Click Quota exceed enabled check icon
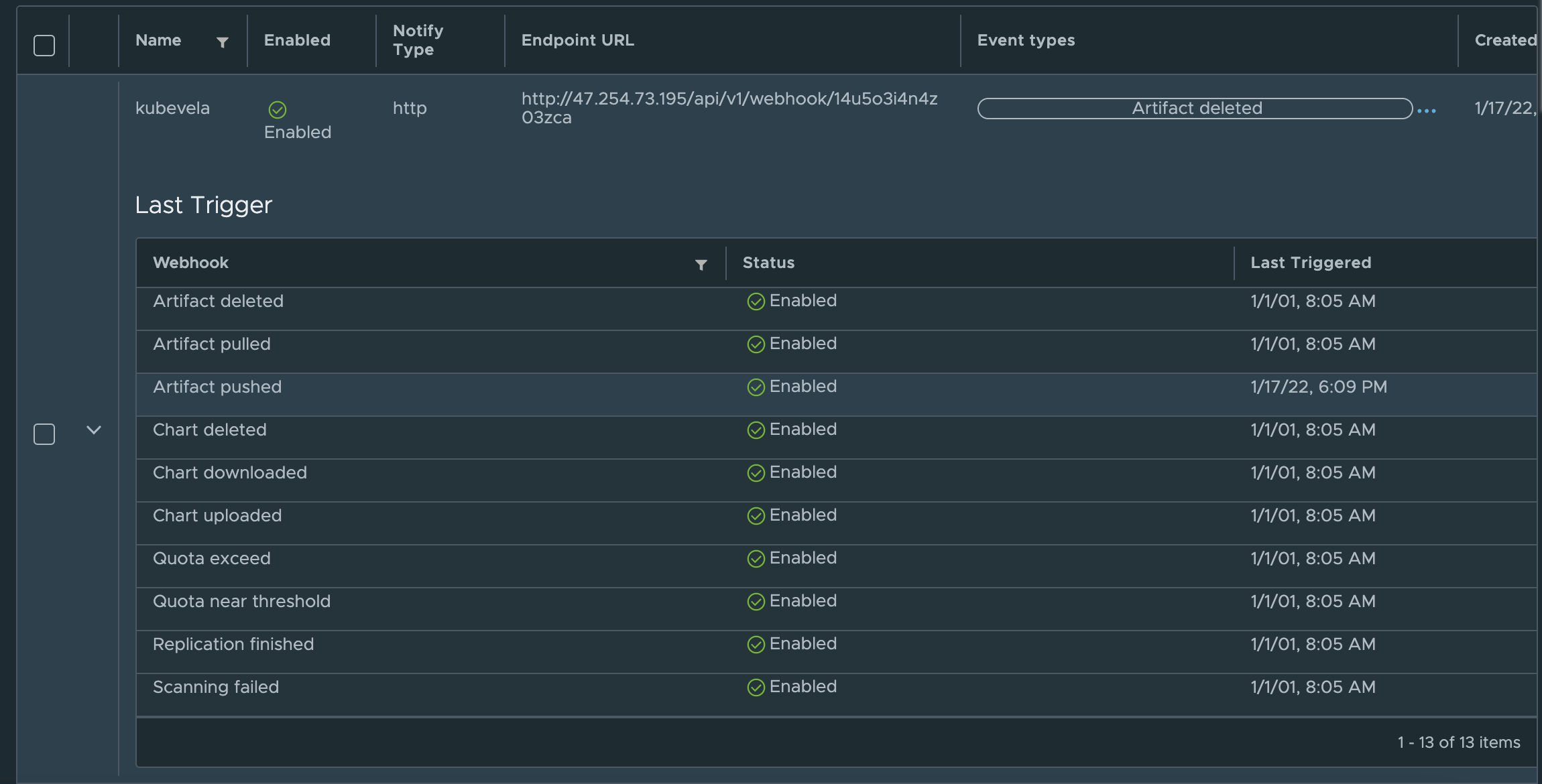The image size is (1542, 784). coord(756,559)
